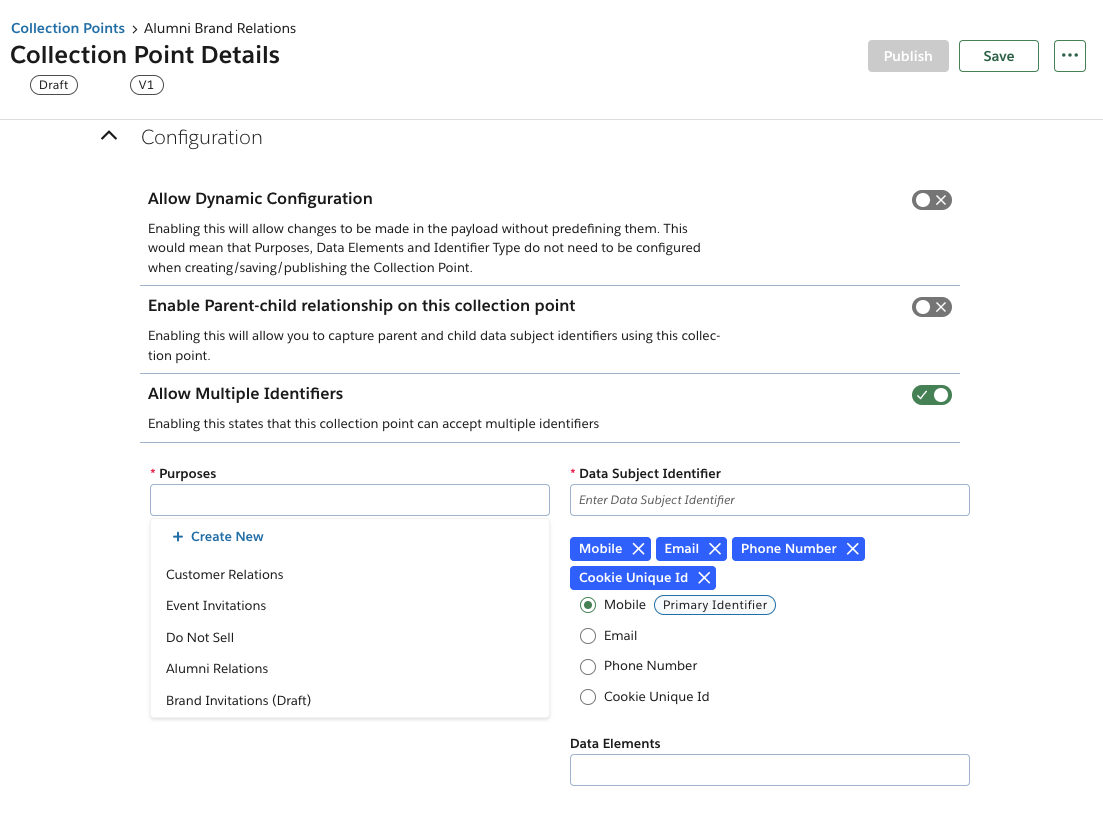The width and height of the screenshot is (1103, 826).
Task: Click the Cookie Unique Id tag label
Action: [x=633, y=578]
